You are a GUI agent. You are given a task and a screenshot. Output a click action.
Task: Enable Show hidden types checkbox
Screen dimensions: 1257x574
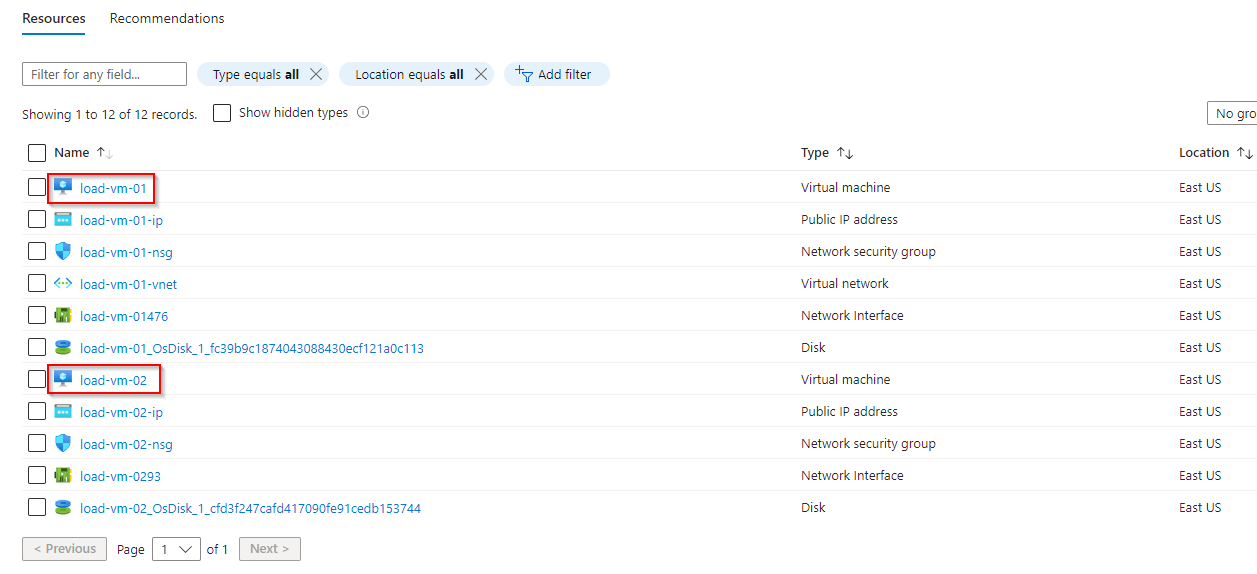click(x=222, y=113)
